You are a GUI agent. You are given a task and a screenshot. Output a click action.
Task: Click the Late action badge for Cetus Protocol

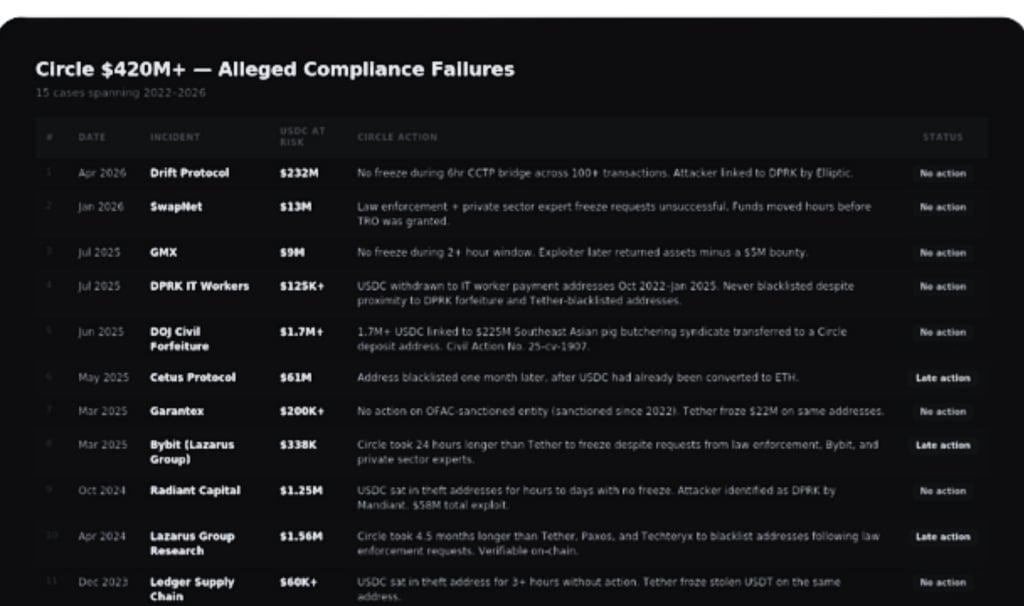(x=942, y=377)
